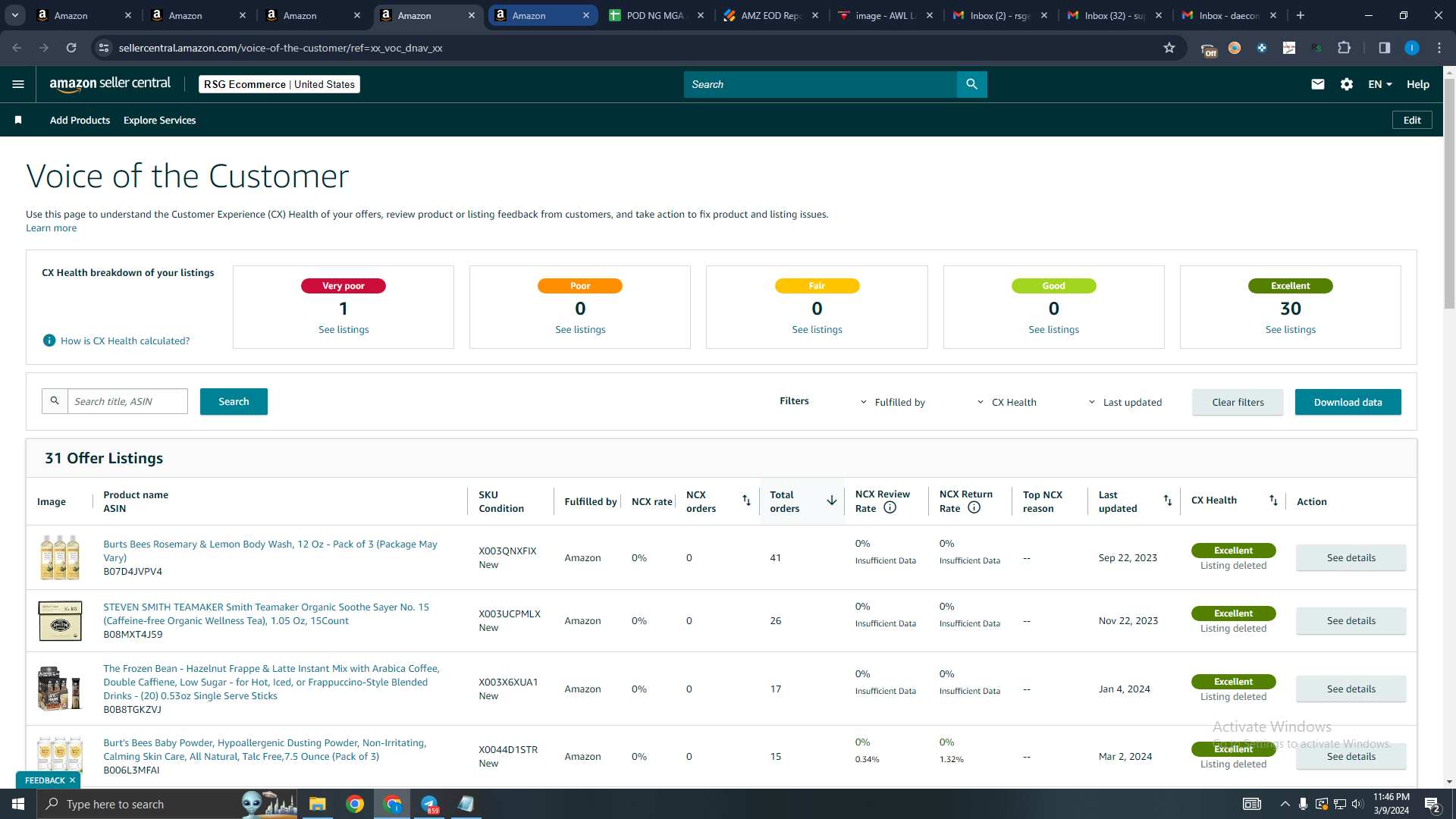Open Windows Start menu

tap(18, 804)
